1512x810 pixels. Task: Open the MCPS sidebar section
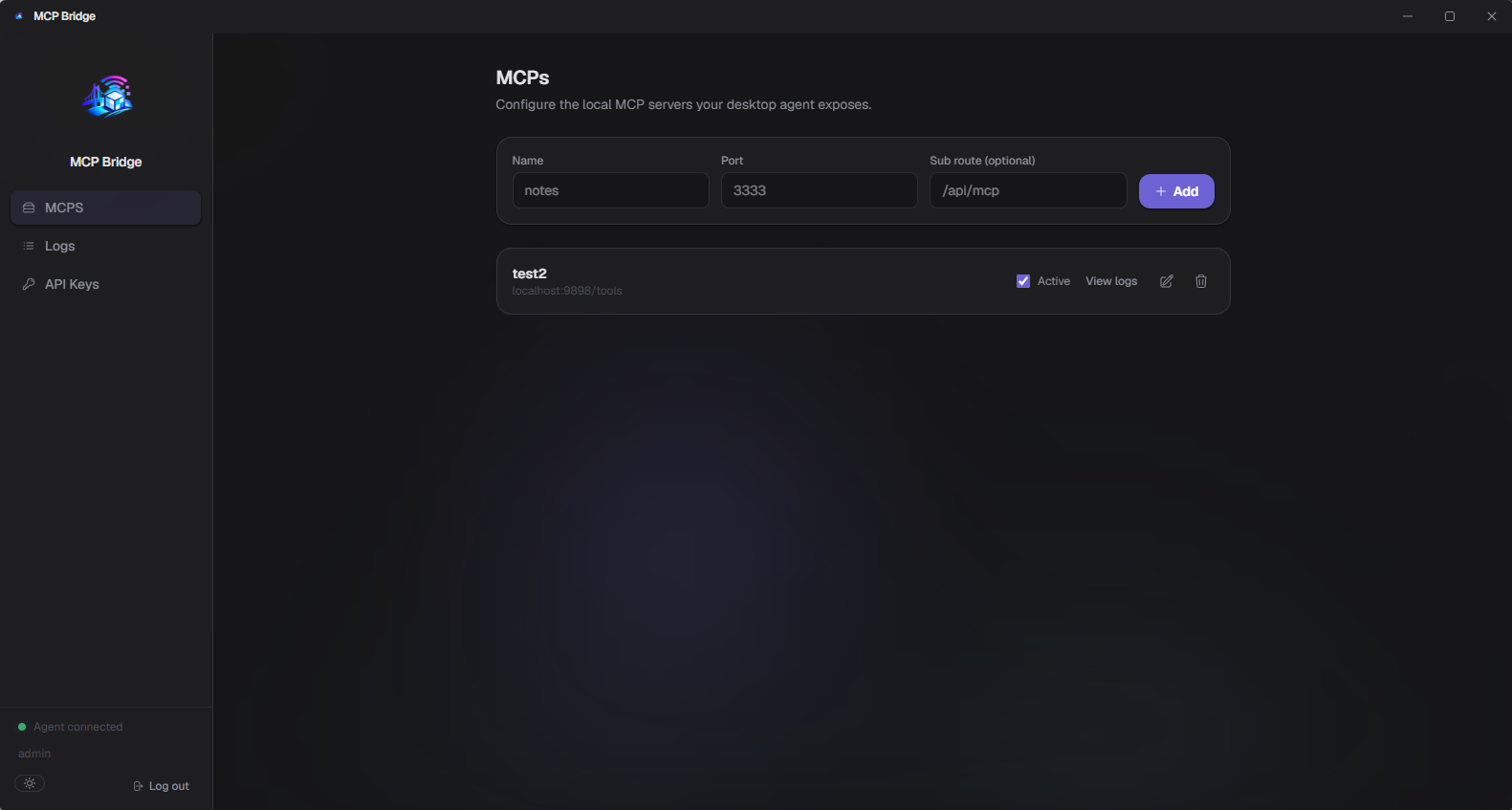[x=105, y=208]
